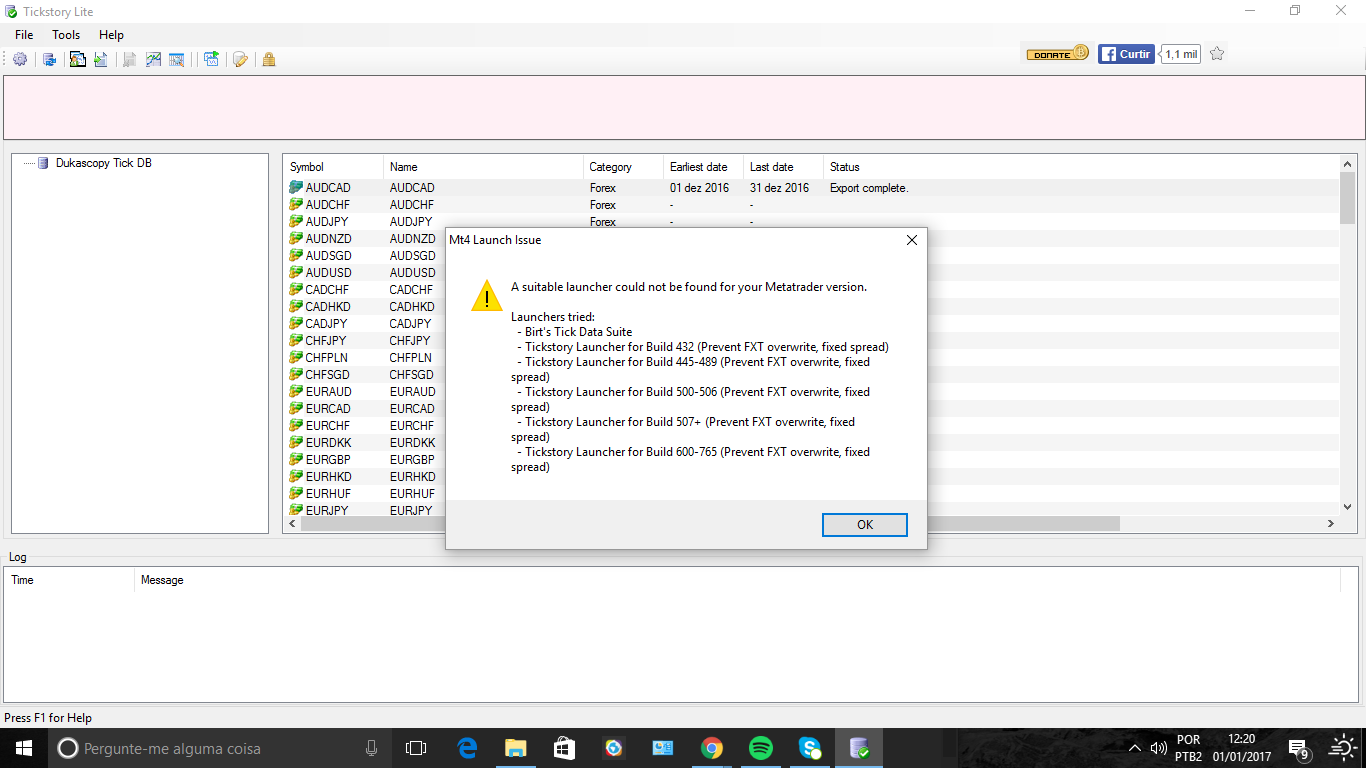Open the Help menu

(x=111, y=35)
